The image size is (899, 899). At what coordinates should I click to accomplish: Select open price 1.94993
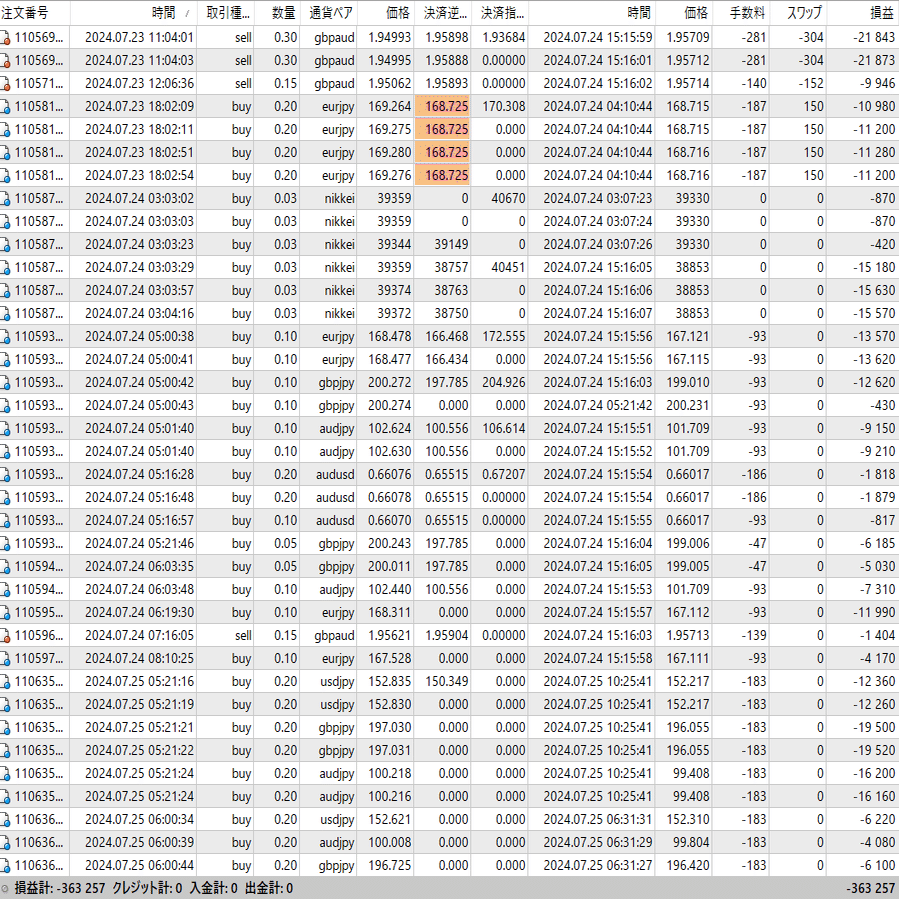click(389, 38)
